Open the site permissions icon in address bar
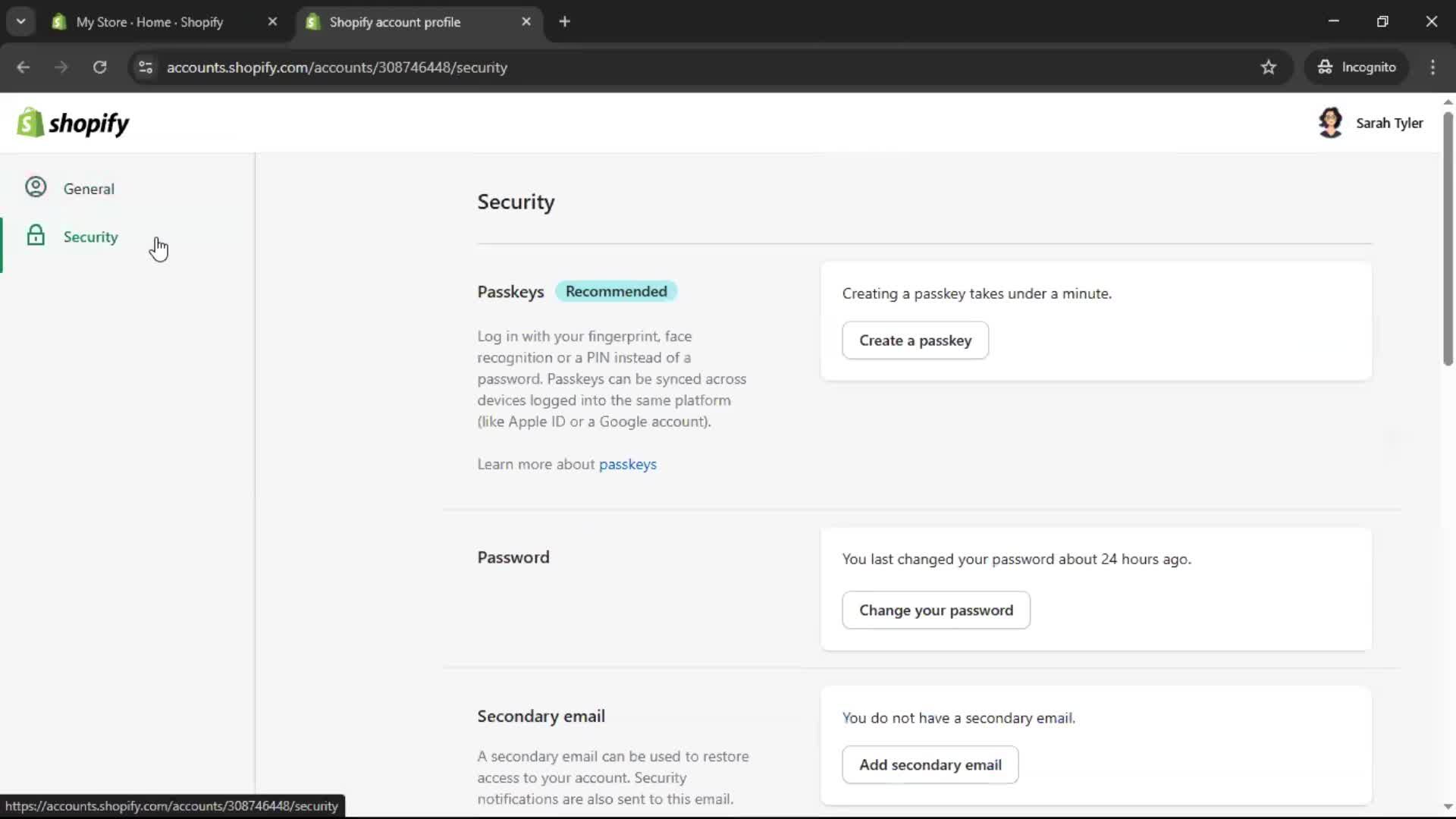 (x=145, y=67)
